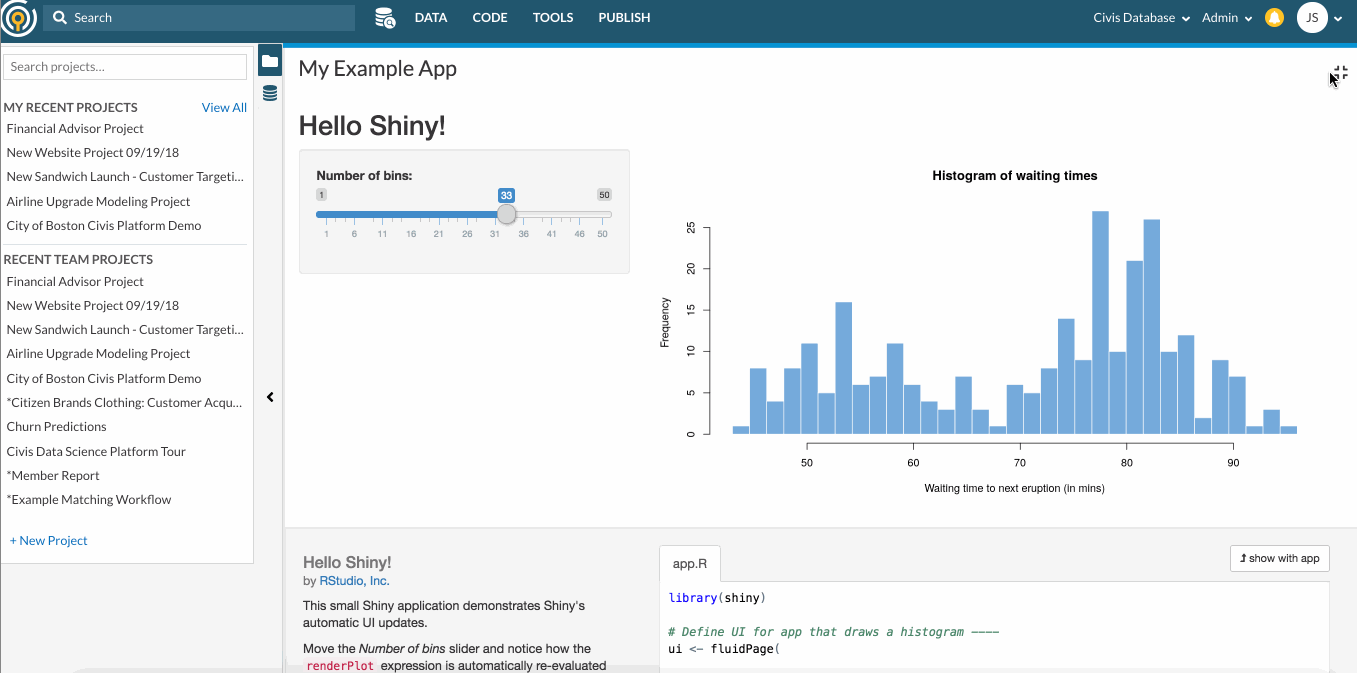This screenshot has height=673, width=1357.
Task: Select the database panel icon in sidebar
Action: point(269,93)
